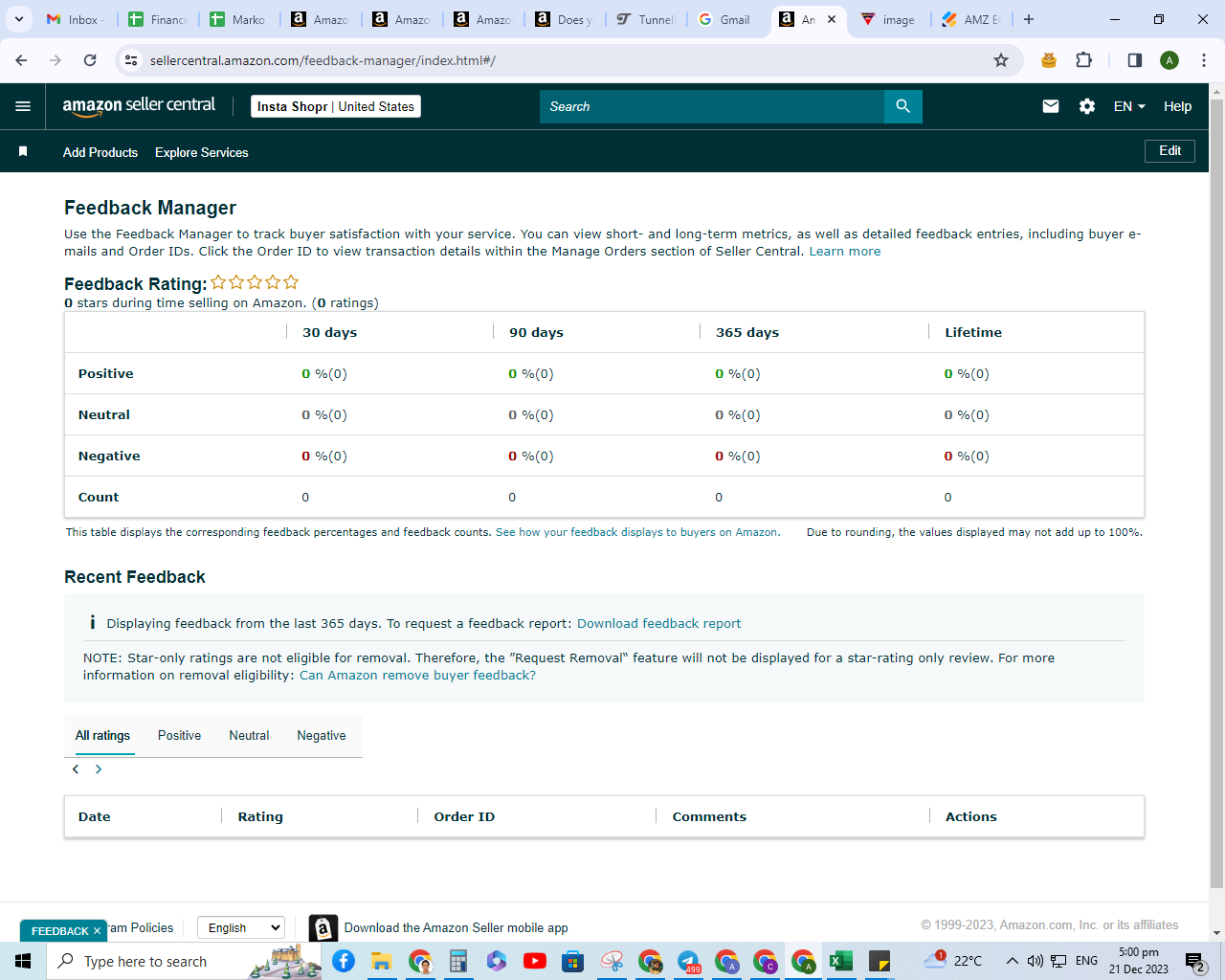Switch to the Tunnell browser tab

click(x=647, y=19)
